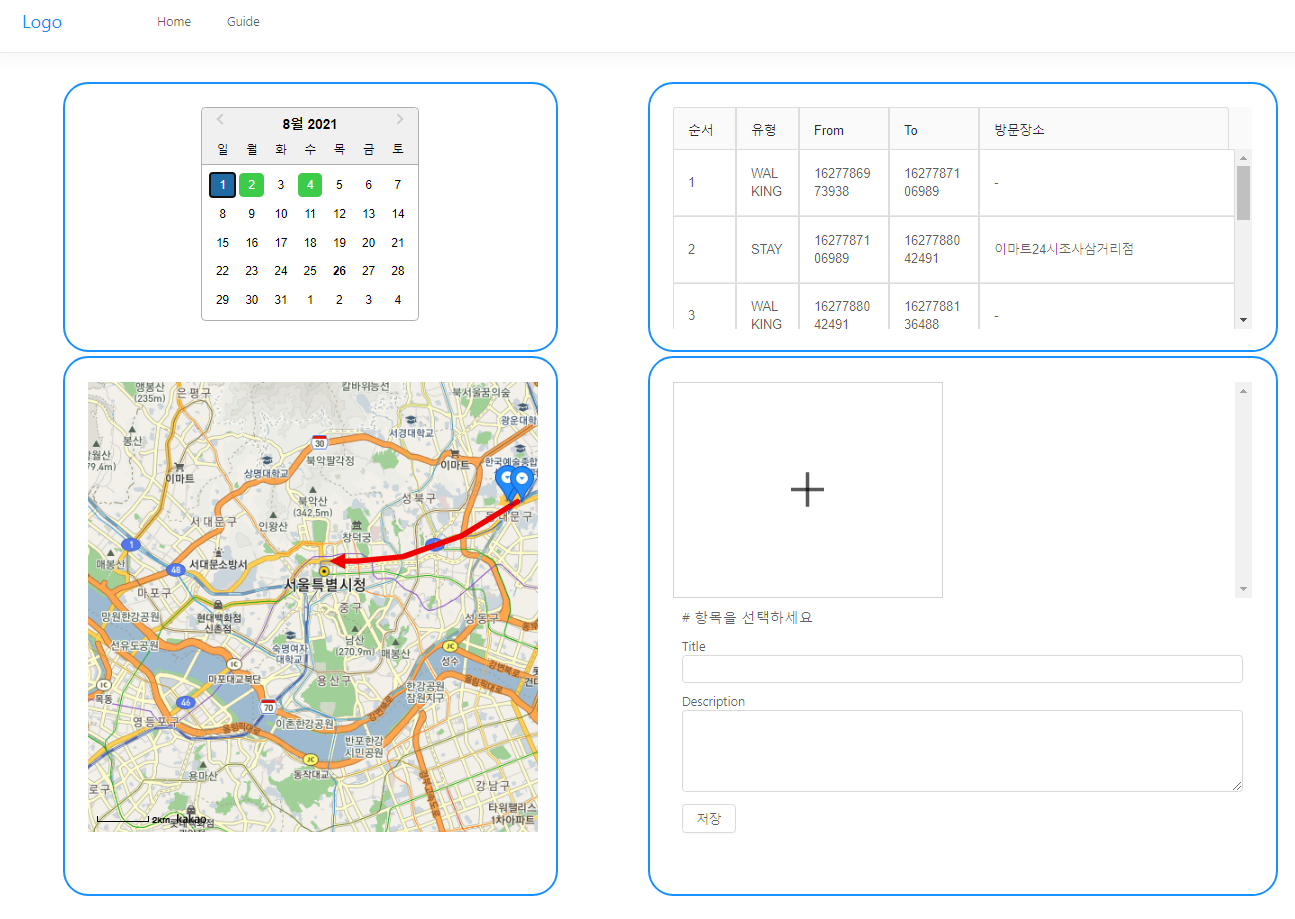Toggle the green highlighted date August 4
The height and width of the screenshot is (919, 1295).
(x=310, y=184)
